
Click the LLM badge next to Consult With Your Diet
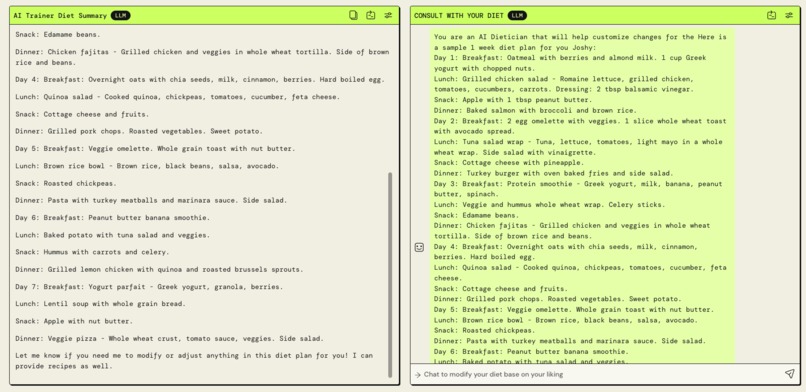(517, 16)
